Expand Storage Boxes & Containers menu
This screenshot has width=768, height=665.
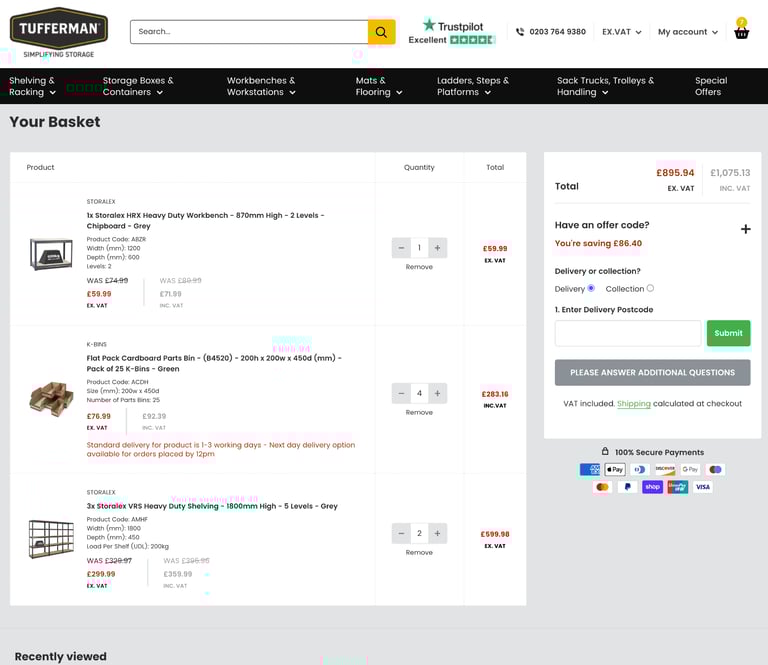[138, 86]
